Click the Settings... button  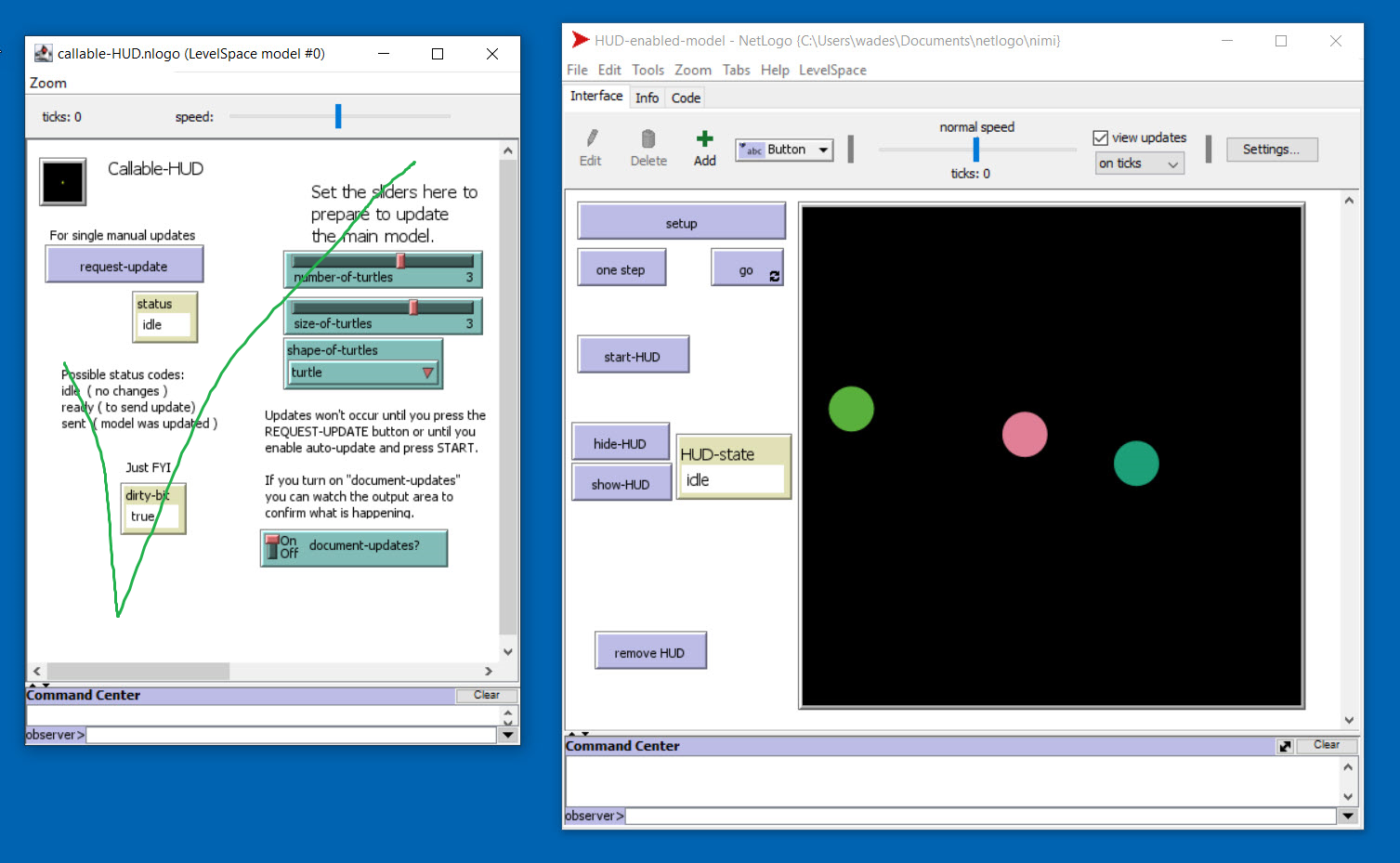point(1271,150)
